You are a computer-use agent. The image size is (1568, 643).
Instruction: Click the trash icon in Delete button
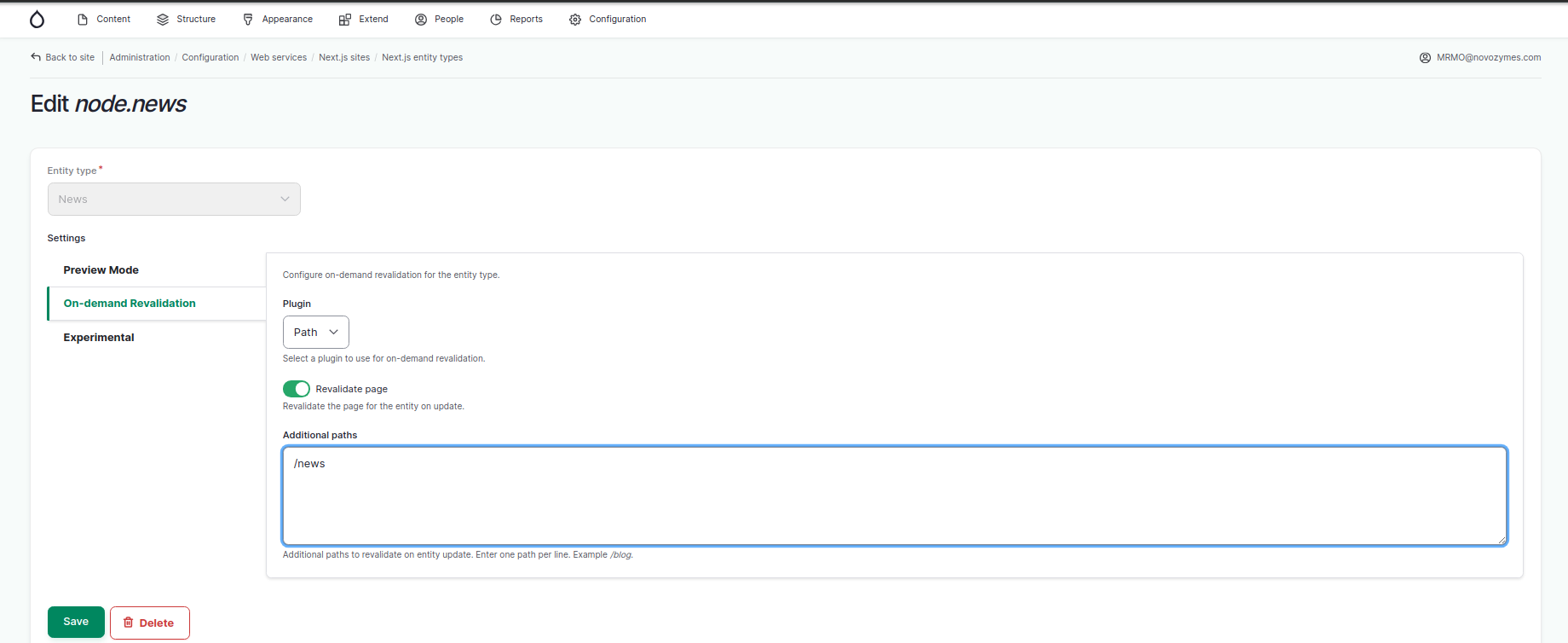(129, 623)
